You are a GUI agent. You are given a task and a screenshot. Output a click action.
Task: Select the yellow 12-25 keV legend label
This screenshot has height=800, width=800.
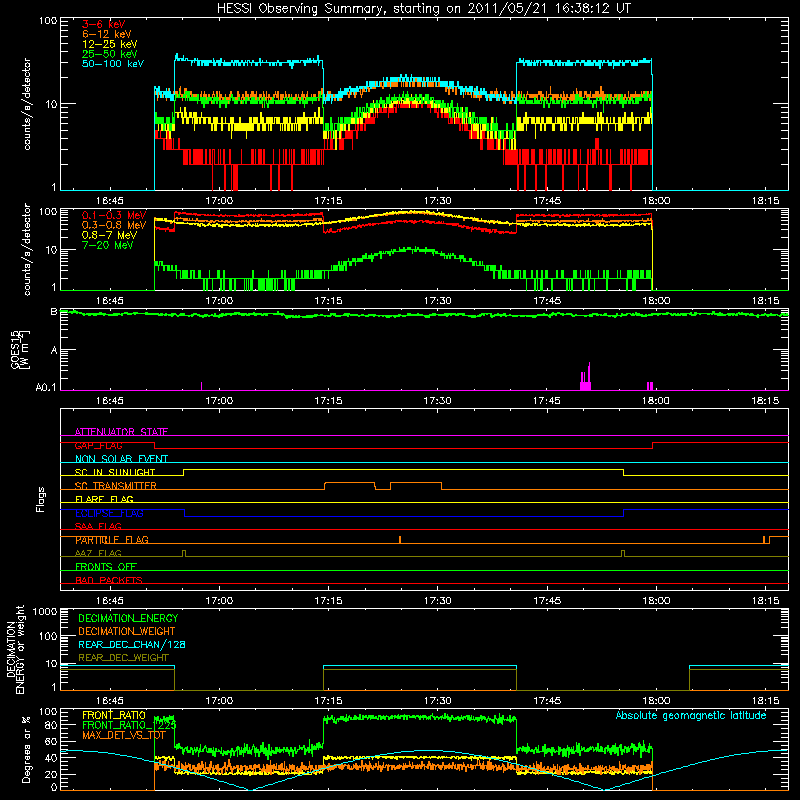coord(110,44)
